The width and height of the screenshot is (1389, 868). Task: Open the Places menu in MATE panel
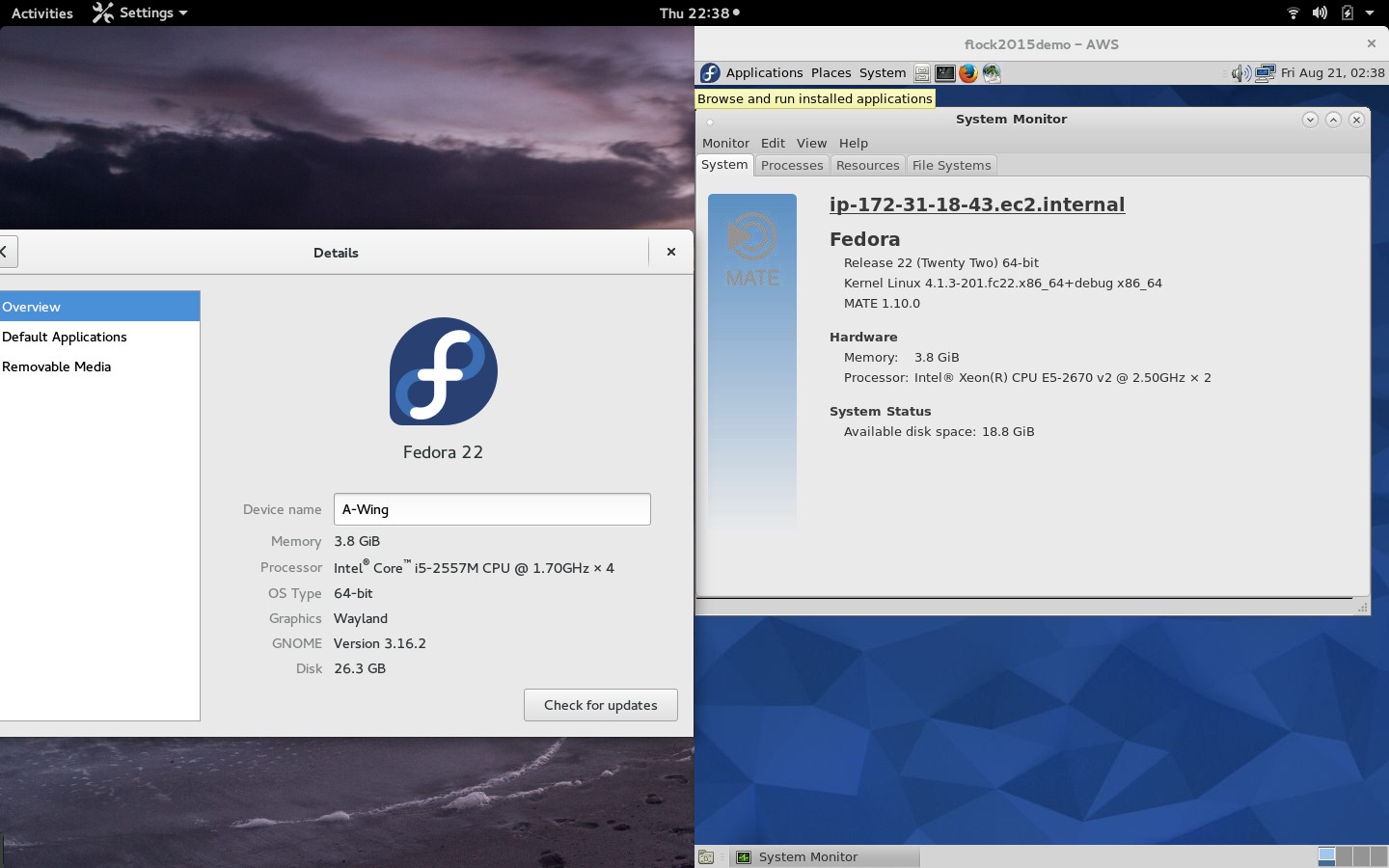831,73
